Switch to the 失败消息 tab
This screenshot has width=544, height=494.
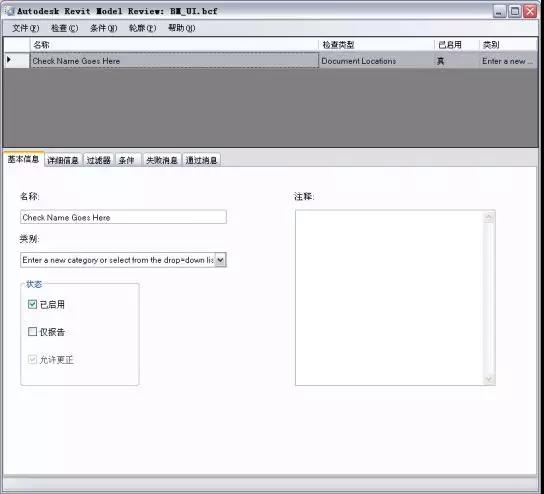162,160
